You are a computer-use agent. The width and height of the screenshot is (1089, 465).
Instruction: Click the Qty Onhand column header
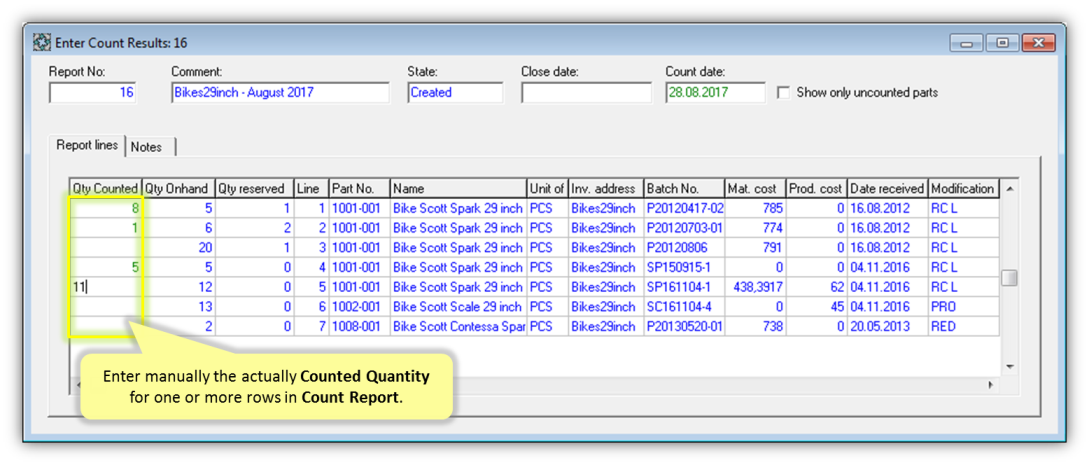click(x=178, y=188)
